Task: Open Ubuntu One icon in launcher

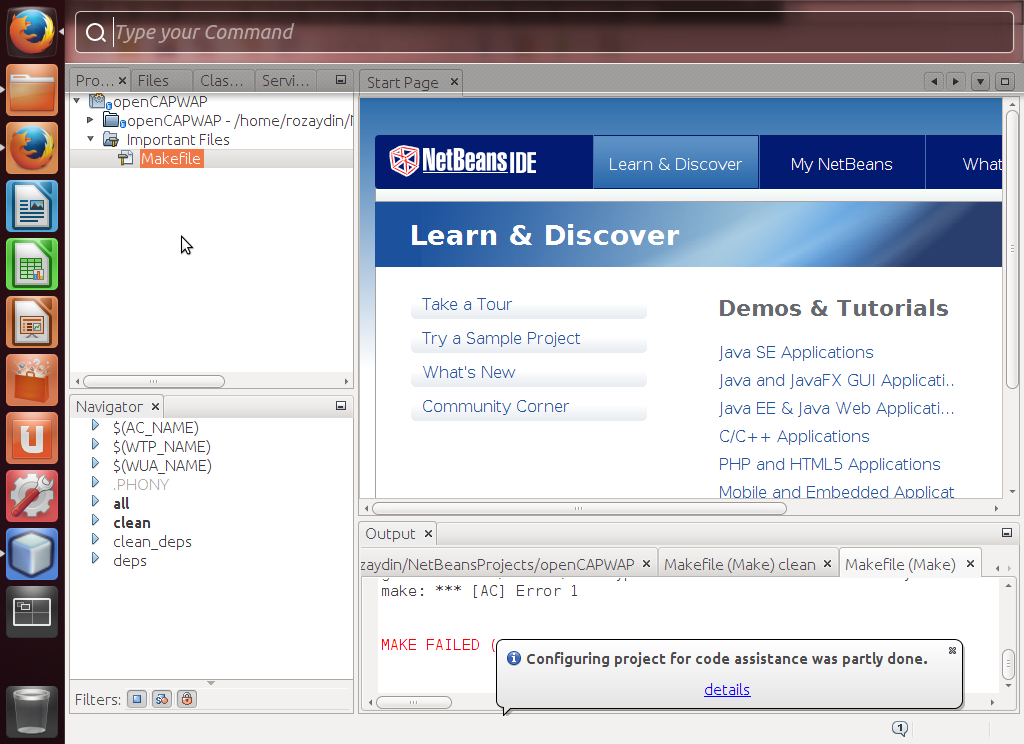Action: tap(31, 438)
